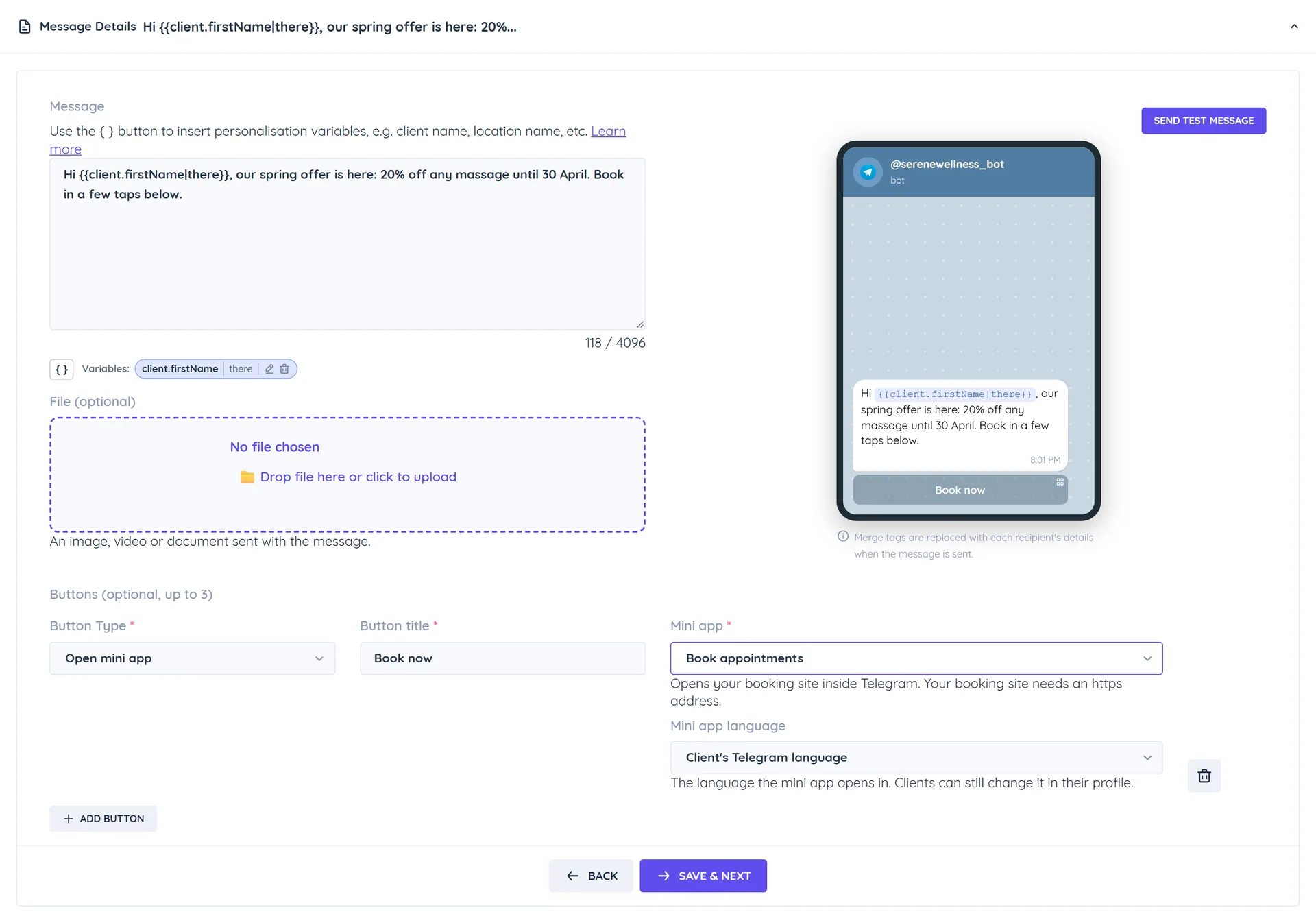The height and width of the screenshot is (923, 1316).
Task: Click the Book now button in the phone preview
Action: (960, 490)
